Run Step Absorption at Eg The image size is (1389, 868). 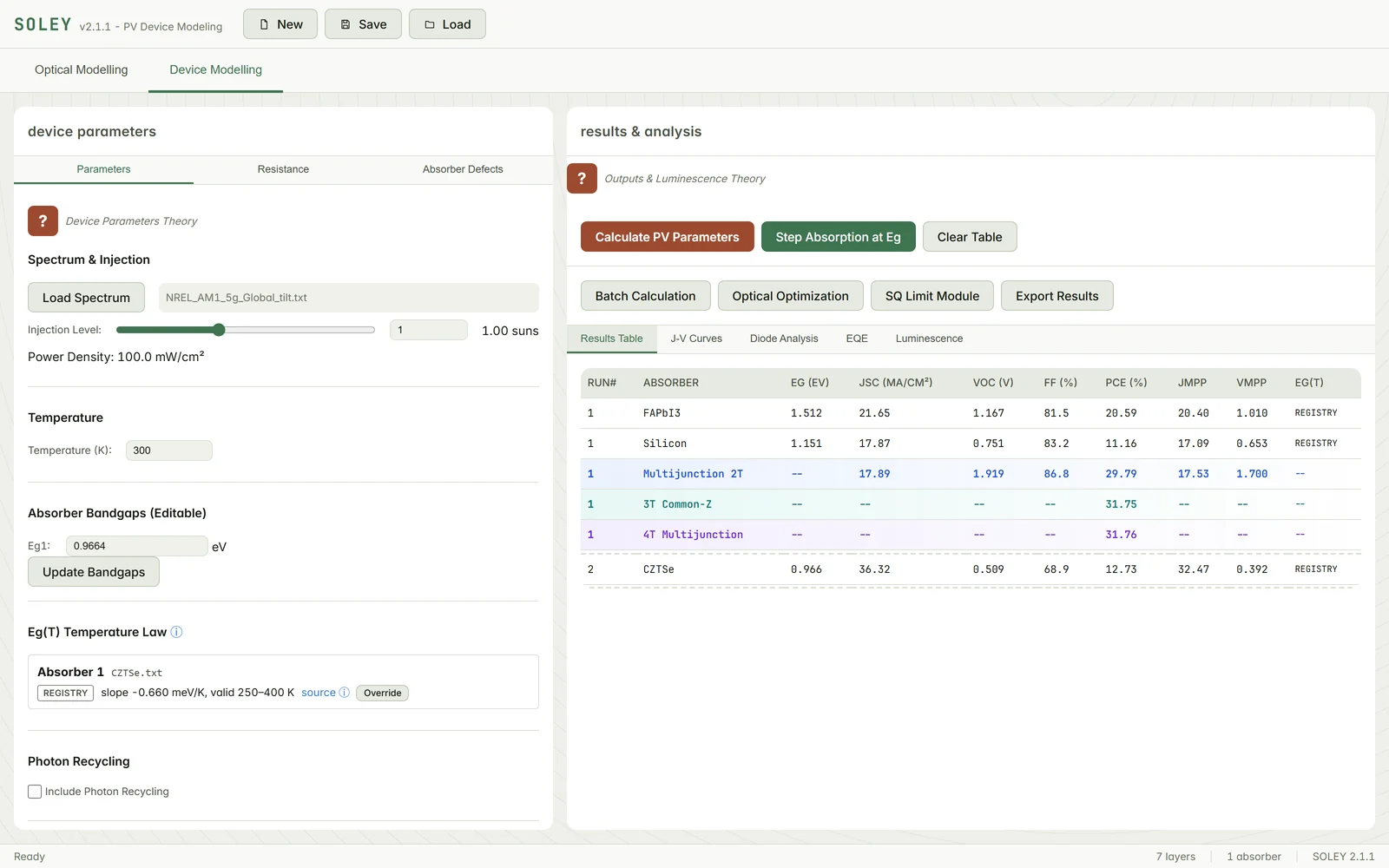(838, 237)
